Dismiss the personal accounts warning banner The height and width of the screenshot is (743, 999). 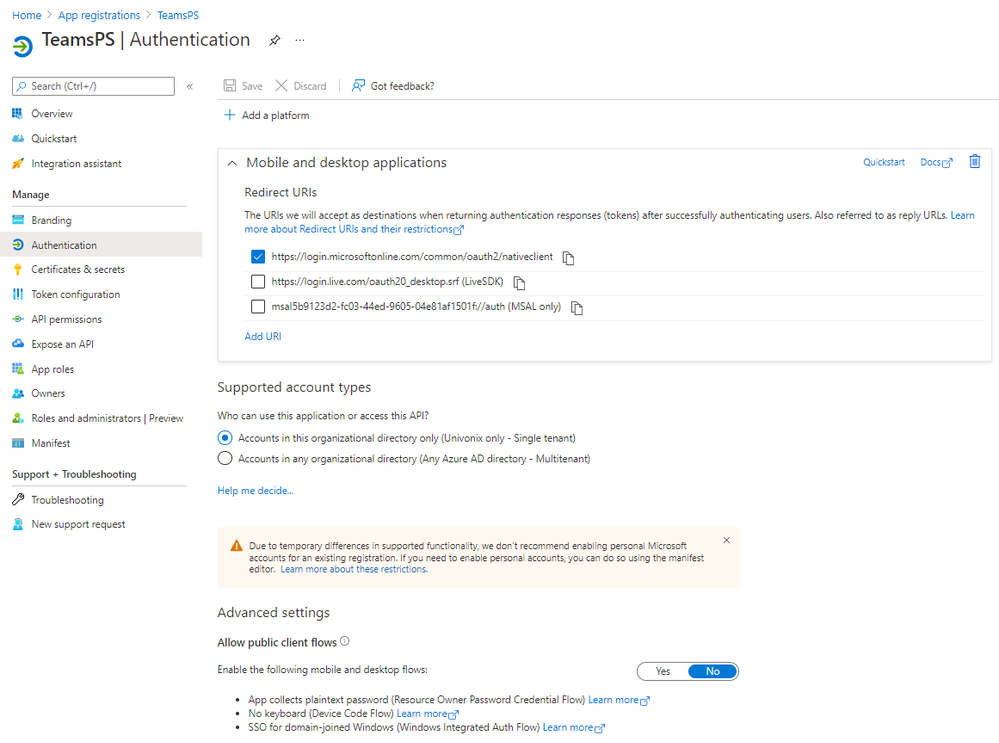click(726, 540)
